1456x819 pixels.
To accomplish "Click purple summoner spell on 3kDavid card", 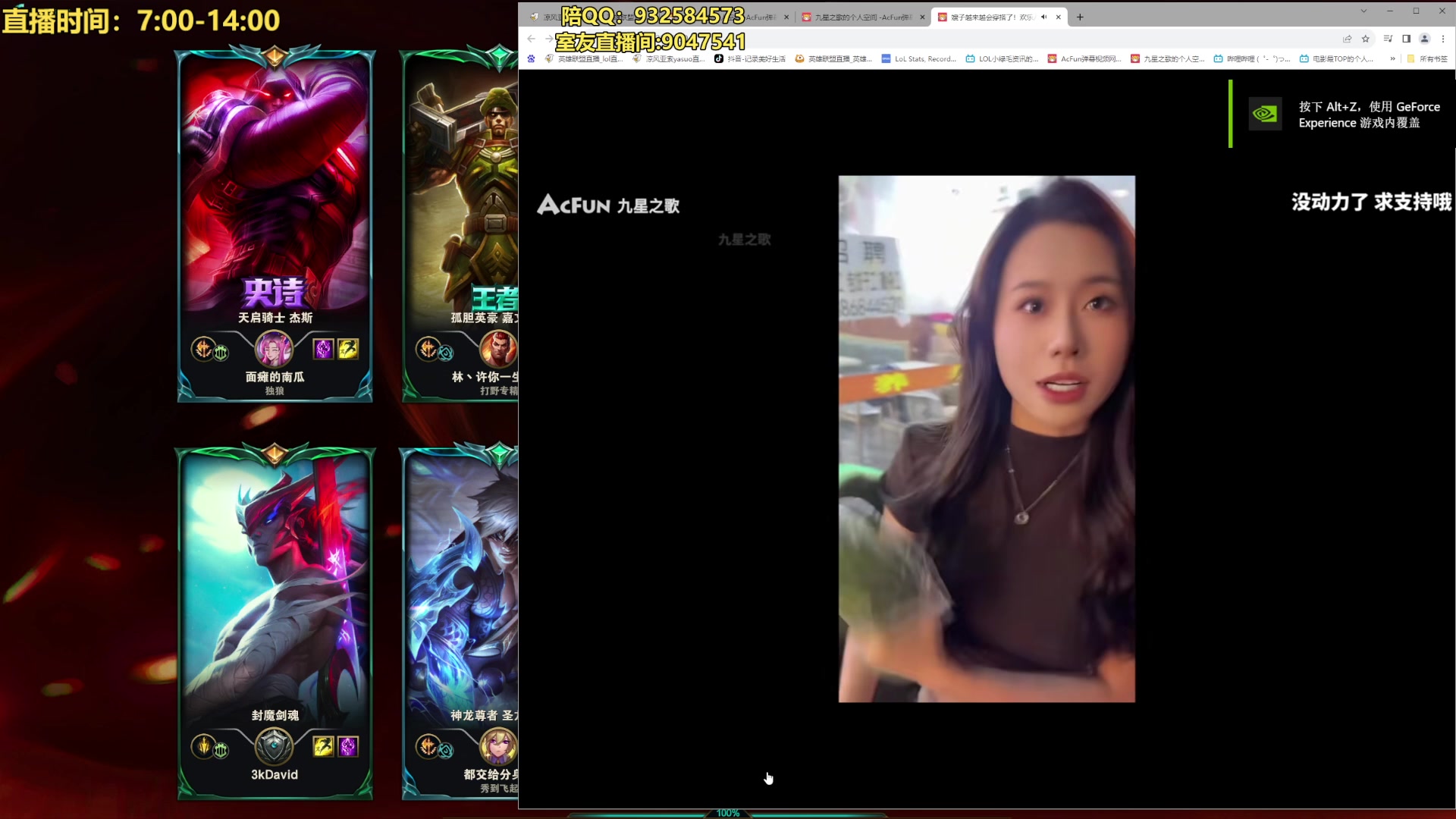I will (x=348, y=746).
